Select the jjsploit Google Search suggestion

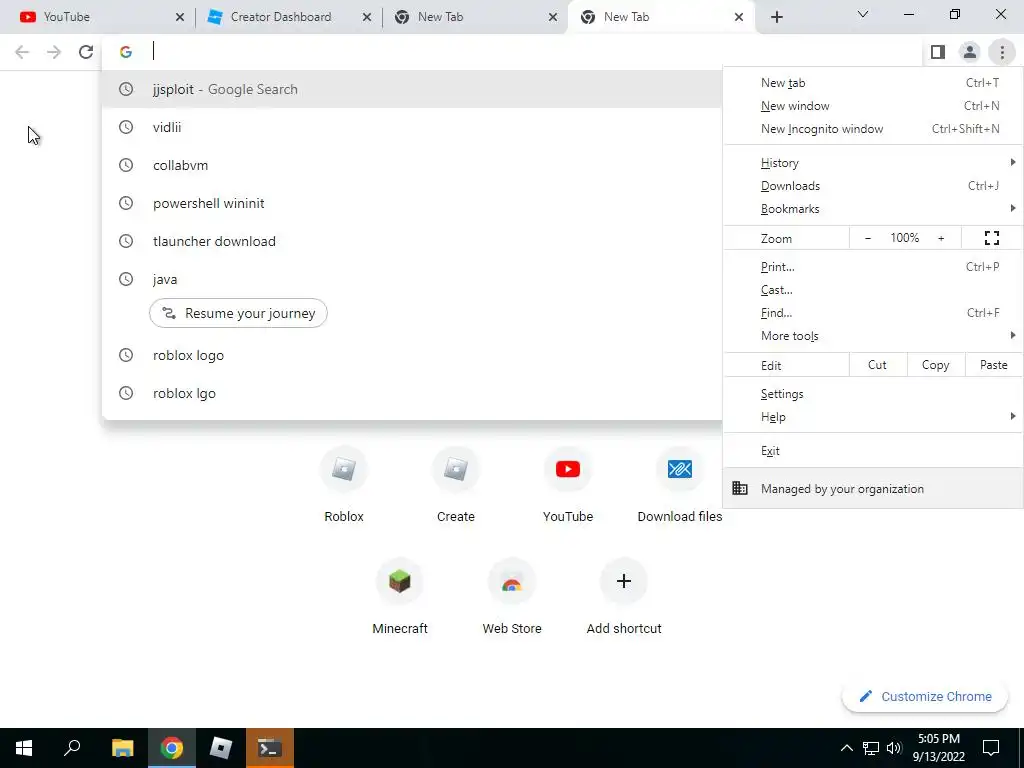412,89
